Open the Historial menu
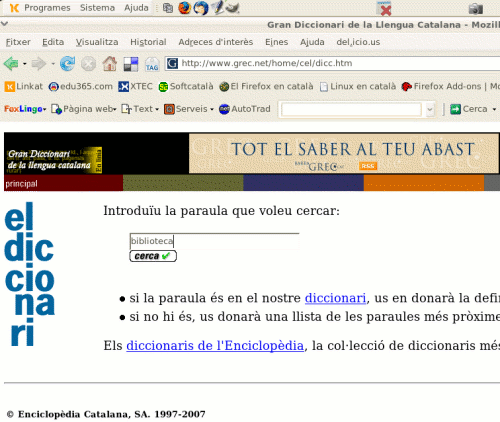The height and width of the screenshot is (422, 500). pyautogui.click(x=148, y=42)
